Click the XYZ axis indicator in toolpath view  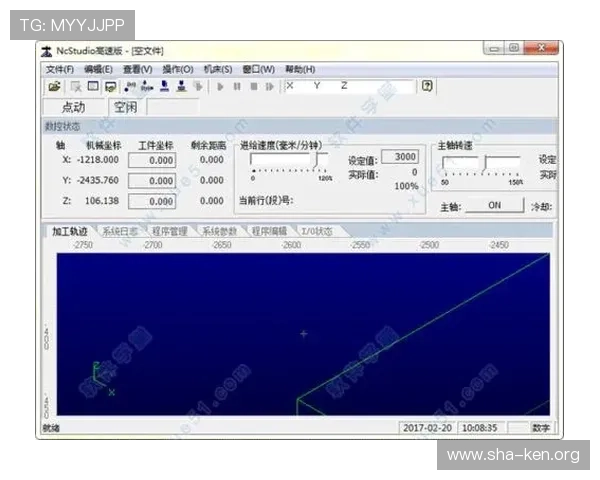[103, 379]
